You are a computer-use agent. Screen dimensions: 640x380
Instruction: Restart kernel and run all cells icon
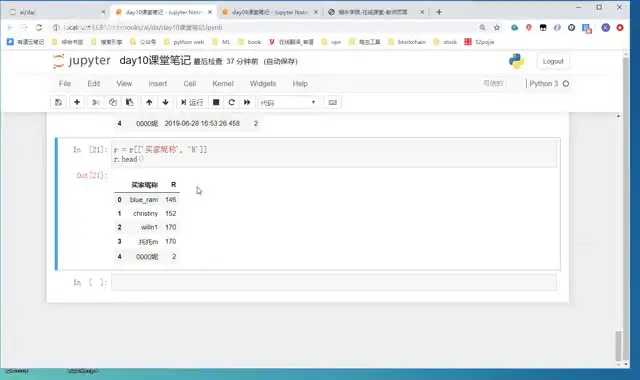click(247, 102)
